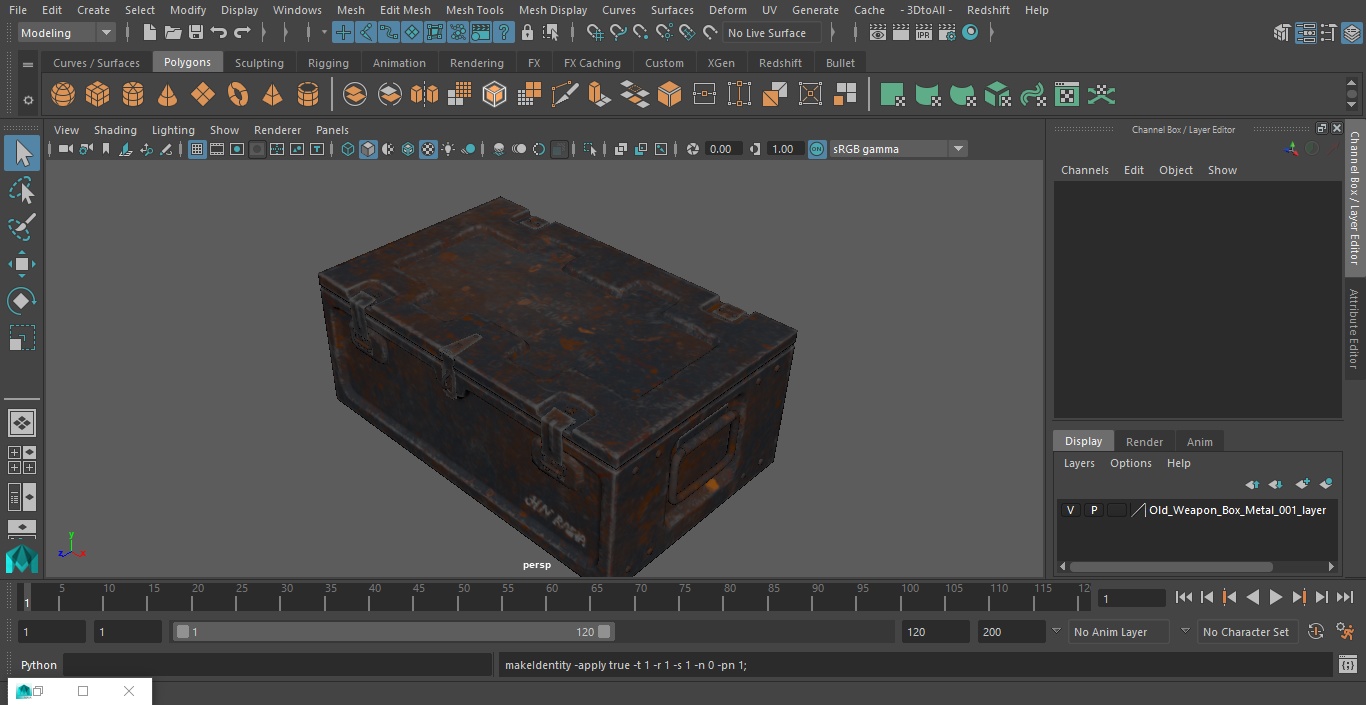Open the render settings clapboard icon
Viewport: 1366px width, 705px height.
click(x=947, y=33)
